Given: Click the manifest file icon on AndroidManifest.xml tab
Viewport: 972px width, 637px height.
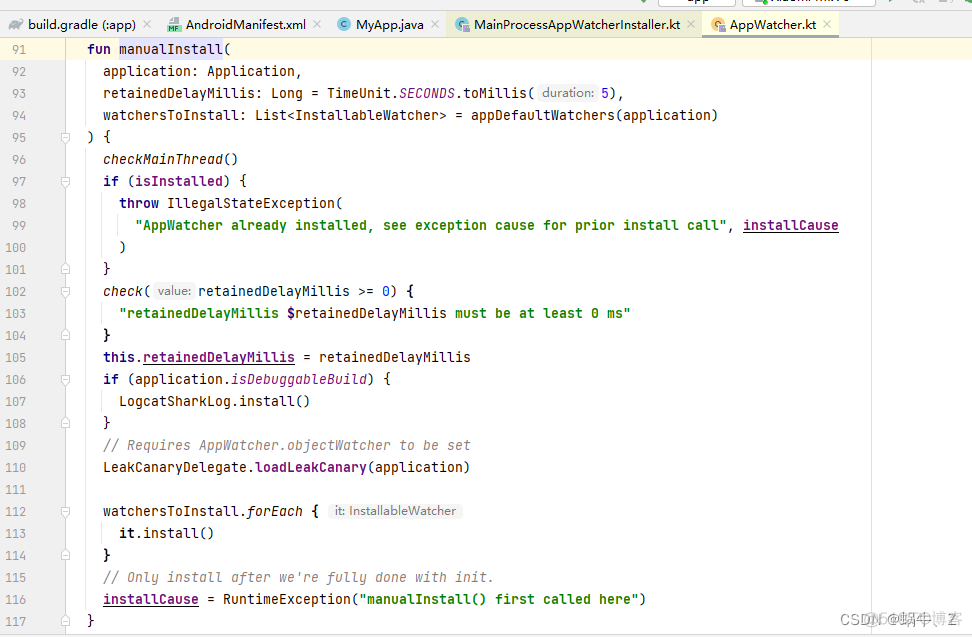Looking at the screenshot, I should (x=174, y=24).
